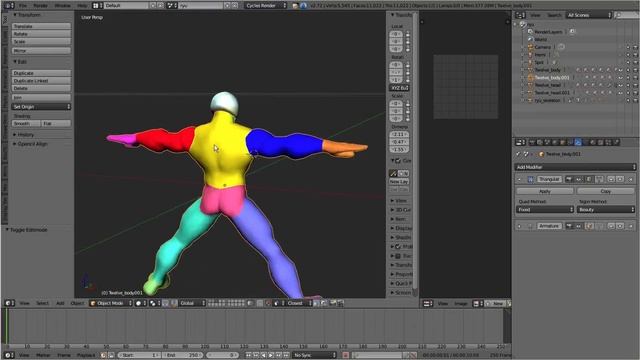Toggle selectability arrow for Camera

point(628,47)
